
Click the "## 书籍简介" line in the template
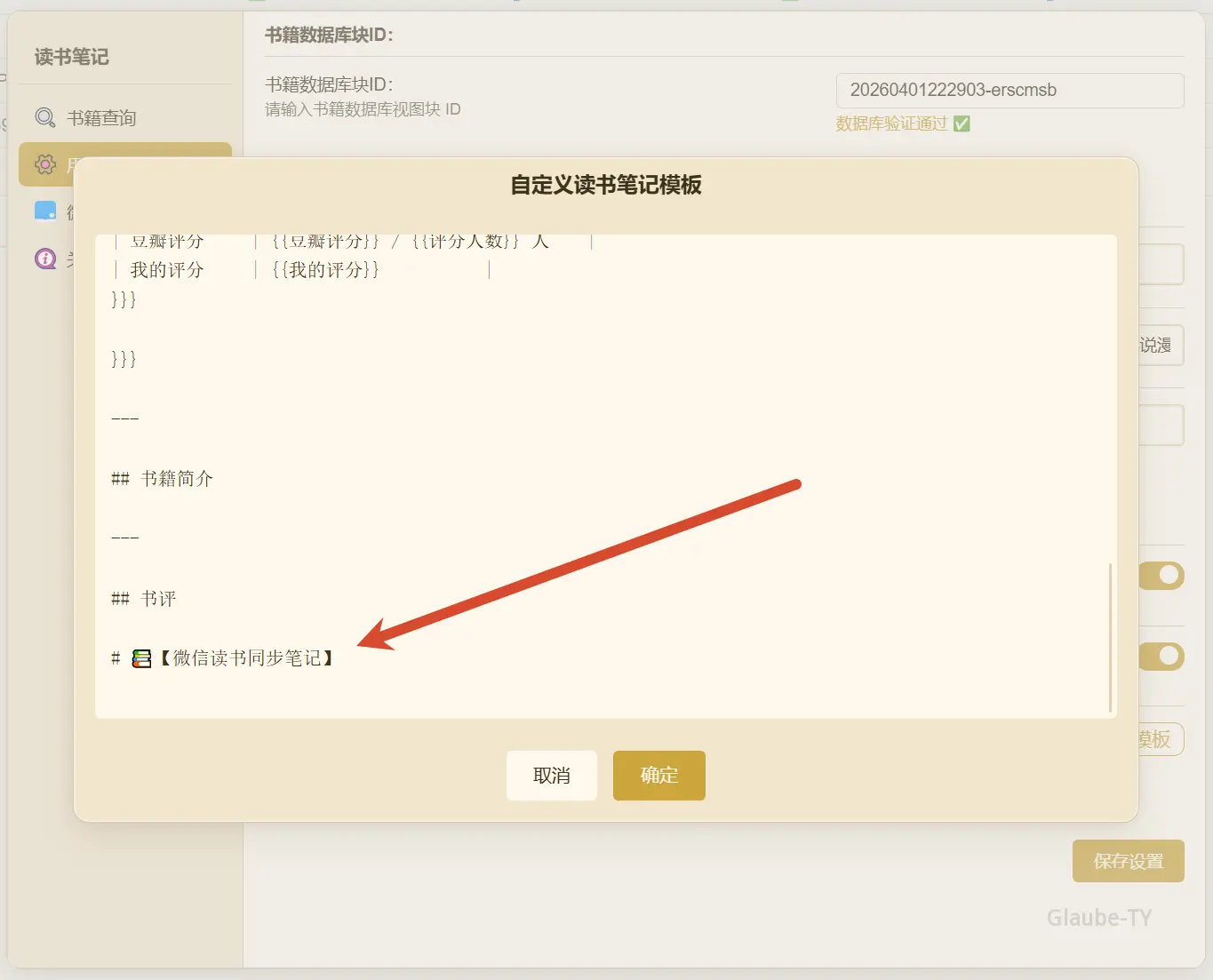point(162,479)
